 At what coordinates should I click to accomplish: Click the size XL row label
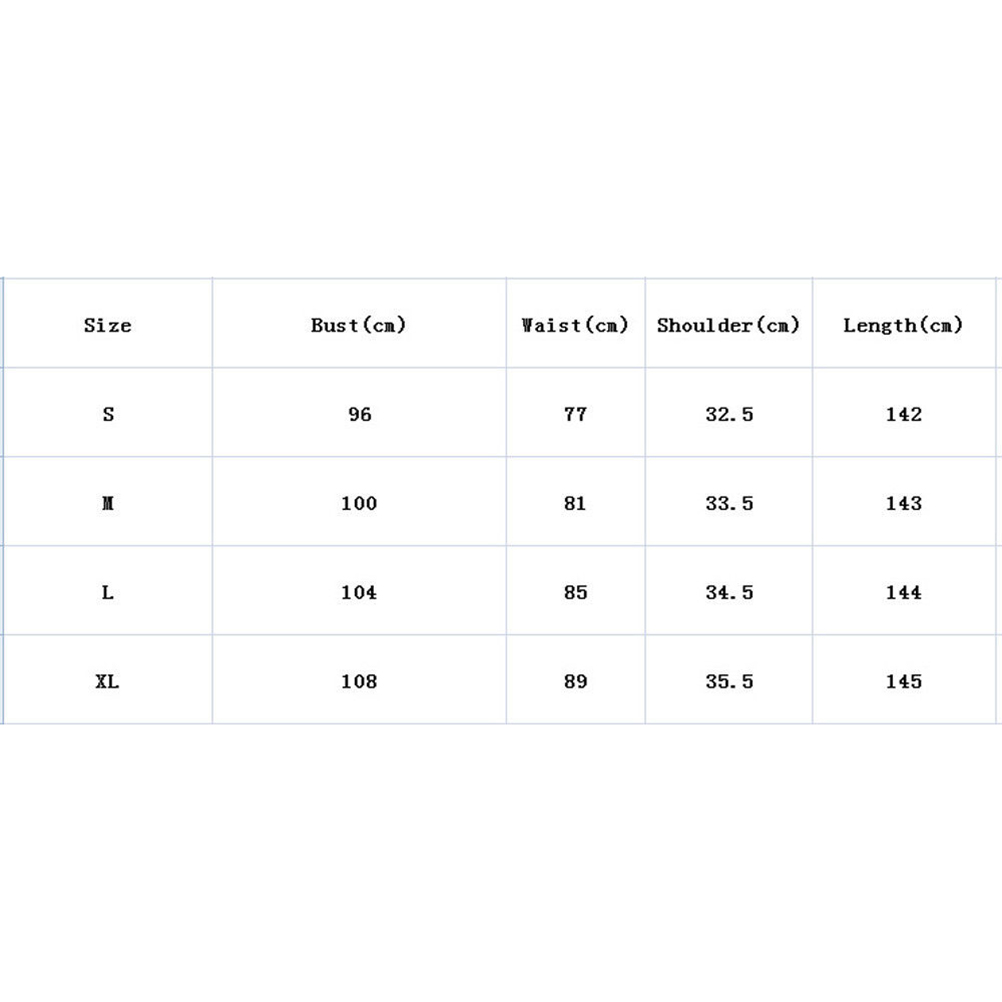[108, 681]
